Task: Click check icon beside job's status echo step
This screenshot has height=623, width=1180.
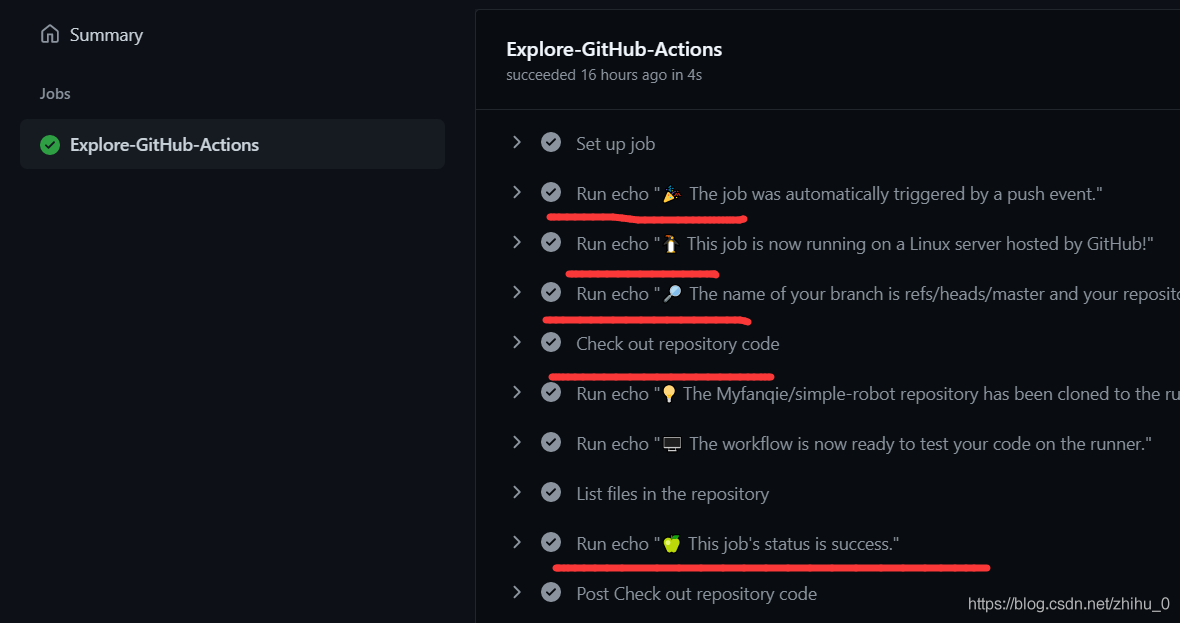Action: pyautogui.click(x=551, y=542)
